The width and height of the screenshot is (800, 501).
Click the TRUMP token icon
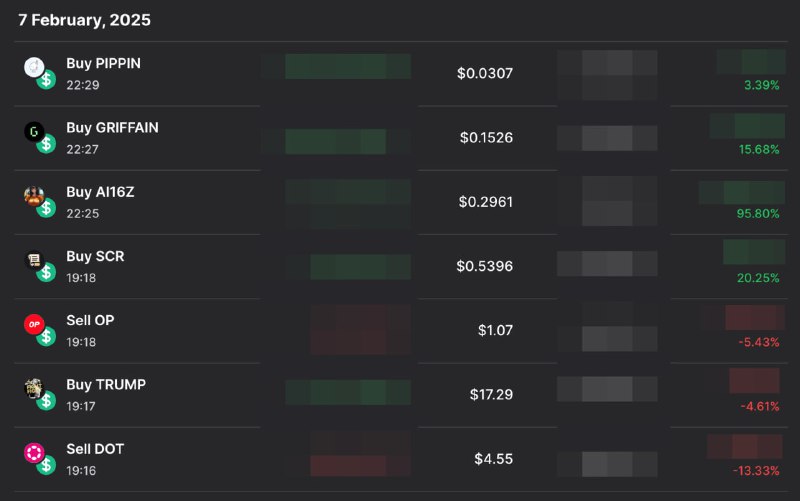[34, 389]
